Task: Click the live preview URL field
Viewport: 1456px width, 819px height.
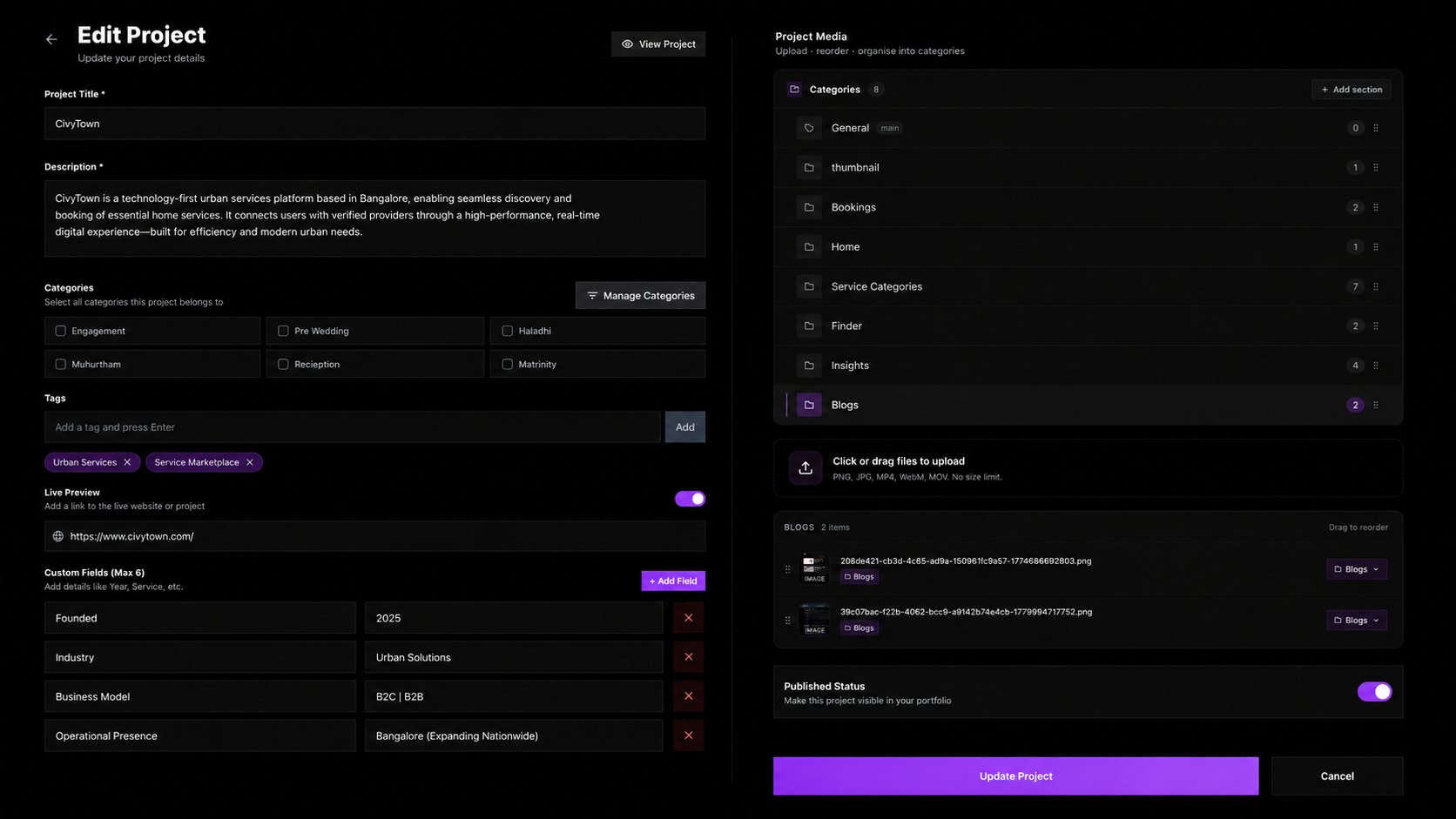Action: click(374, 536)
